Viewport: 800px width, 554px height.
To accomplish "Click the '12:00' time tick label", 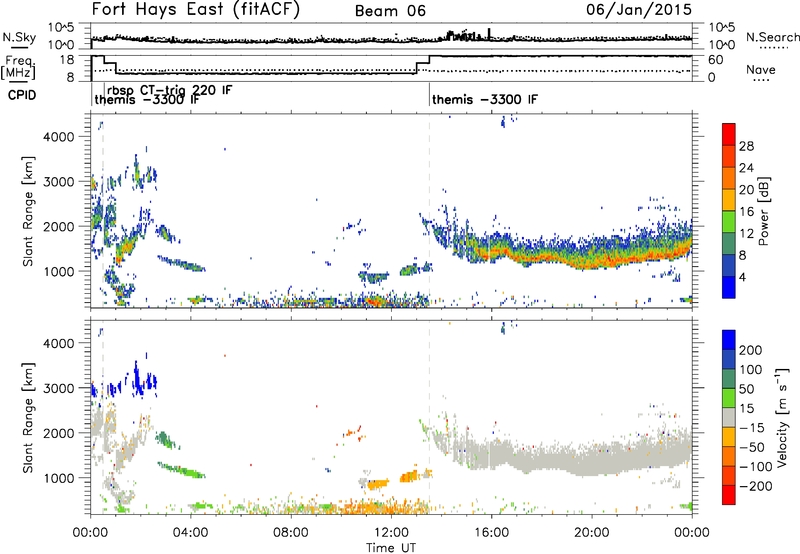I will coord(391,533).
